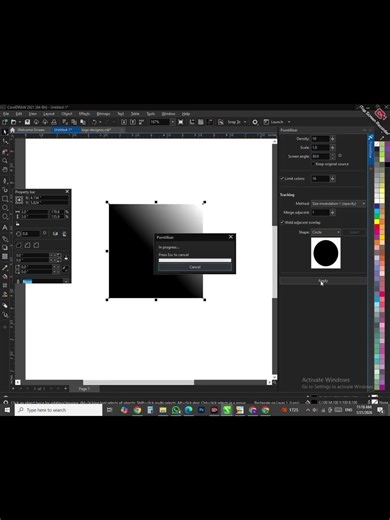This screenshot has width=390, height=520.
Task: Click the reset icon beside Screen angle
Action: pyautogui.click(x=340, y=156)
